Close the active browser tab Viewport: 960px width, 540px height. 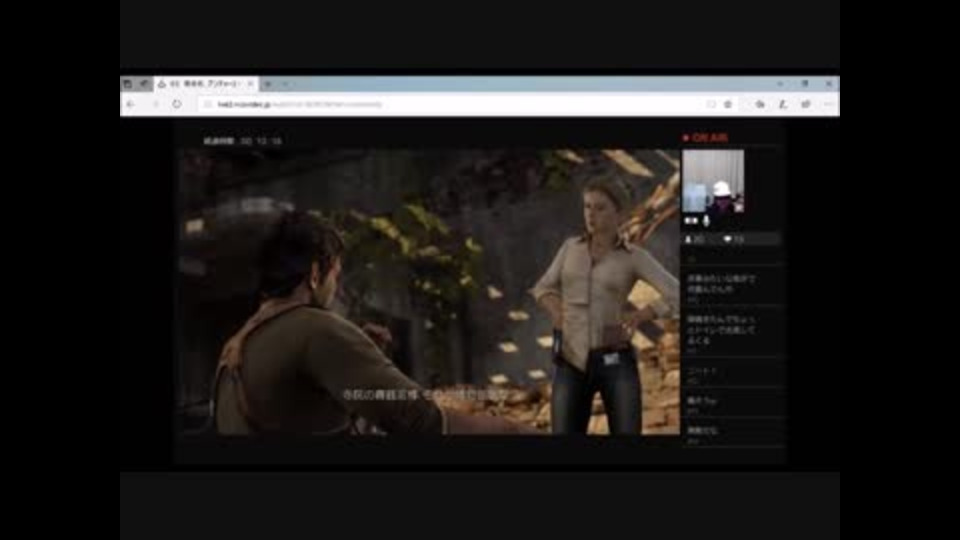tap(250, 84)
